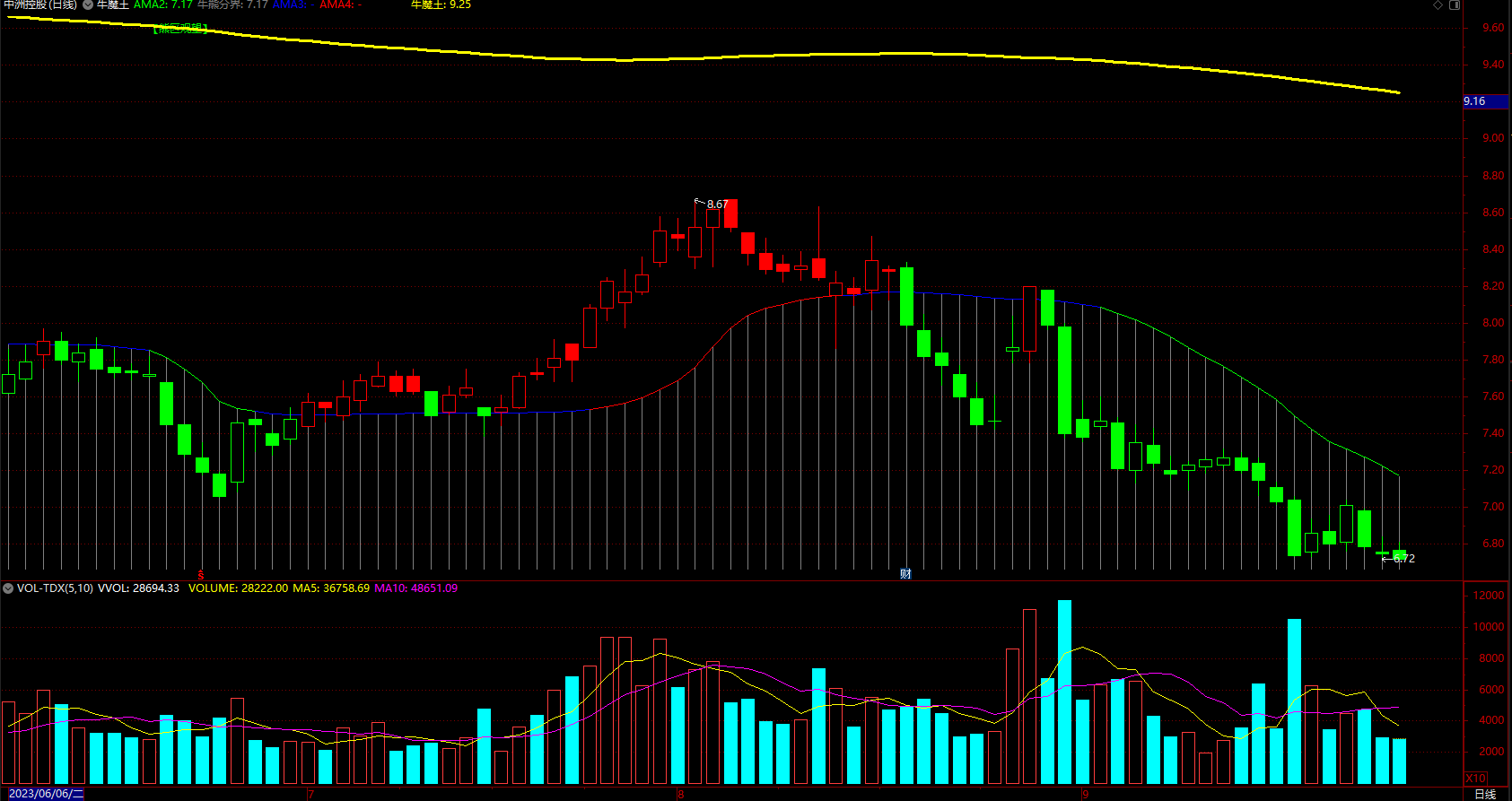This screenshot has height=801, width=1512.
Task: Select the 牛魔王 indicator name label
Action: [x=113, y=4]
